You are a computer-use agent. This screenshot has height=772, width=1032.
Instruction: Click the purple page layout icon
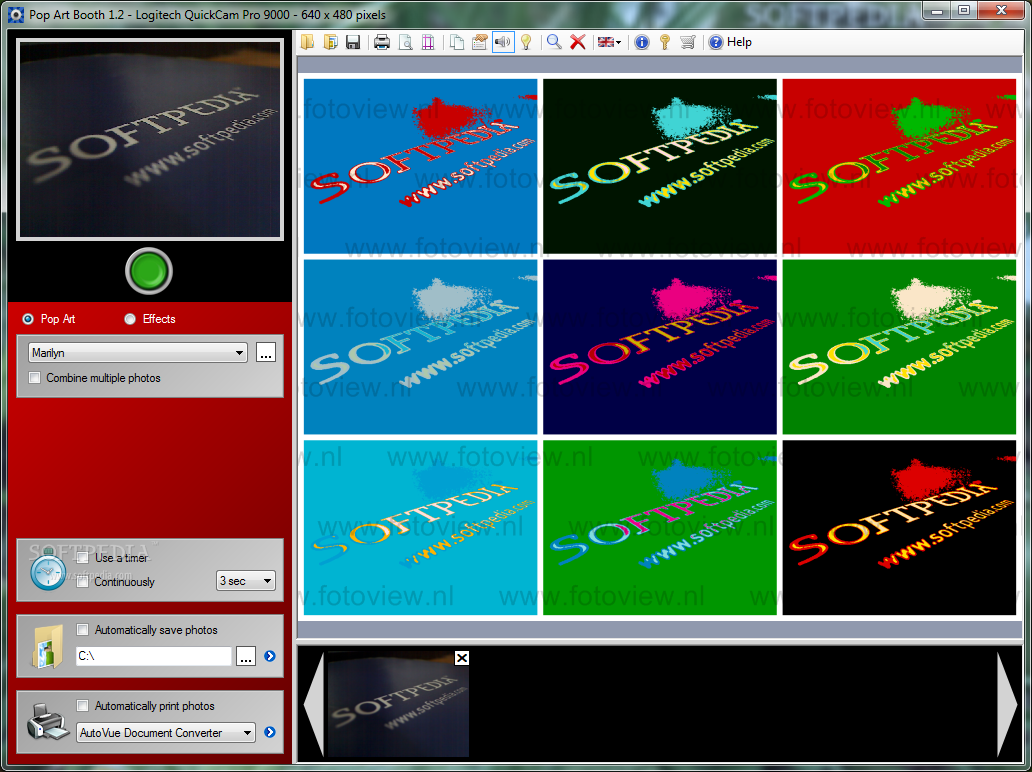(428, 42)
